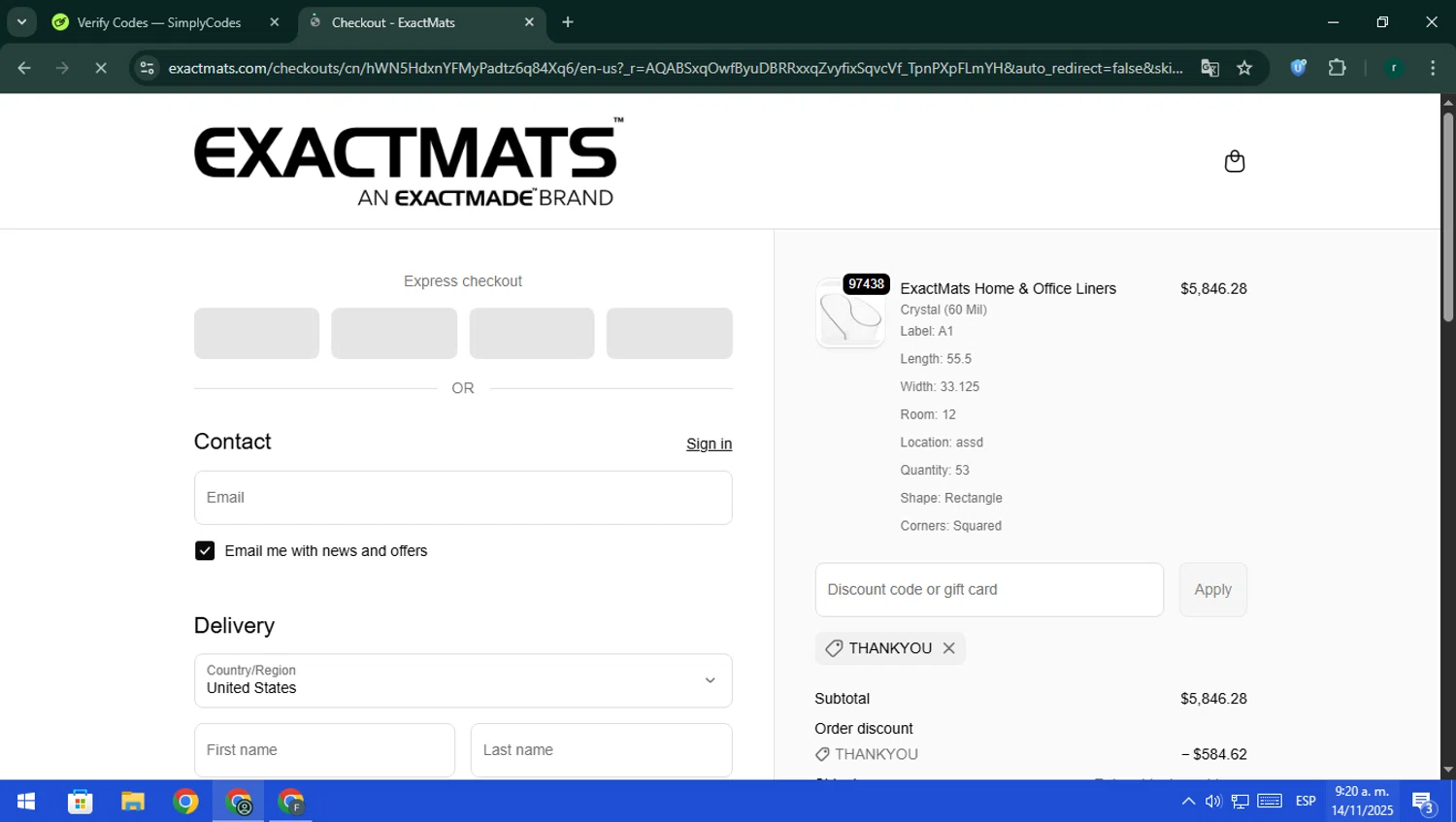The image size is (1456, 822).
Task: Click the Email input field
Action: pyautogui.click(x=463, y=498)
